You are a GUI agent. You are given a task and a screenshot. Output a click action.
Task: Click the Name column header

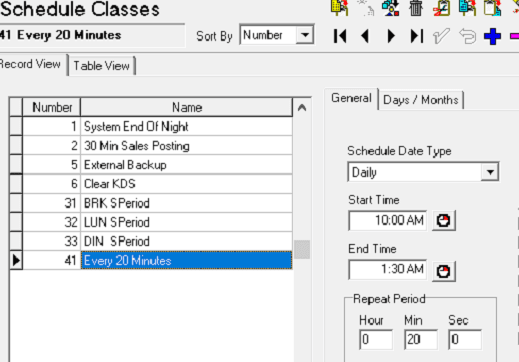tap(187, 107)
